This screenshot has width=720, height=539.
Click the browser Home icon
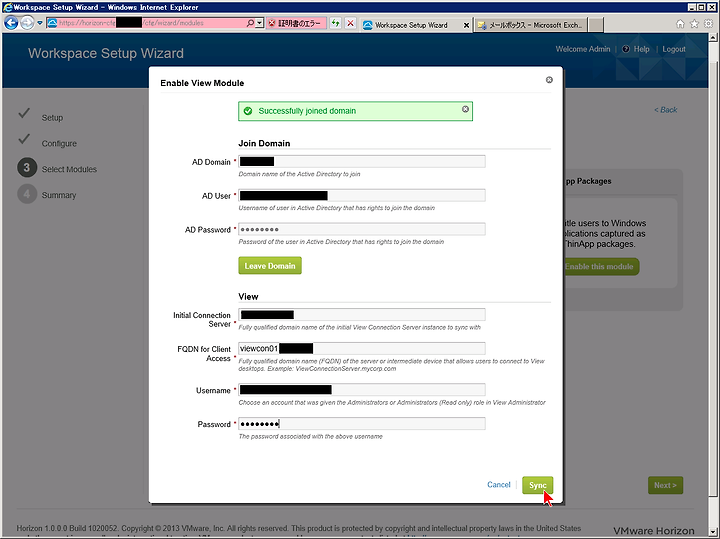pos(680,24)
